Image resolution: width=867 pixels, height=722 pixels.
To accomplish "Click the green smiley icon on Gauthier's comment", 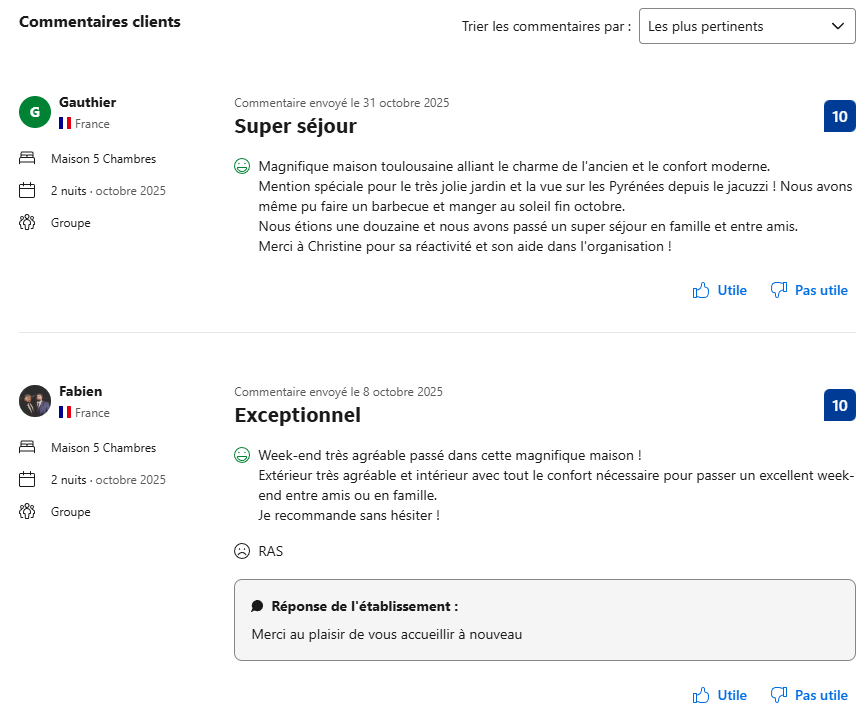I will coord(241,164).
